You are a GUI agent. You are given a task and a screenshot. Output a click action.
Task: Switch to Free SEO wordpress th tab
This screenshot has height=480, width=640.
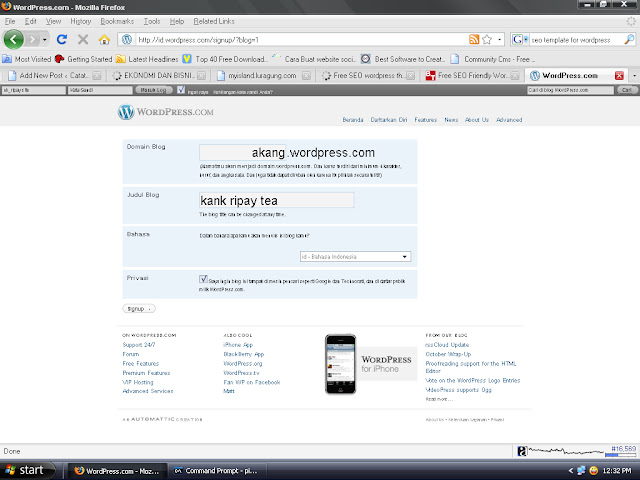point(368,76)
